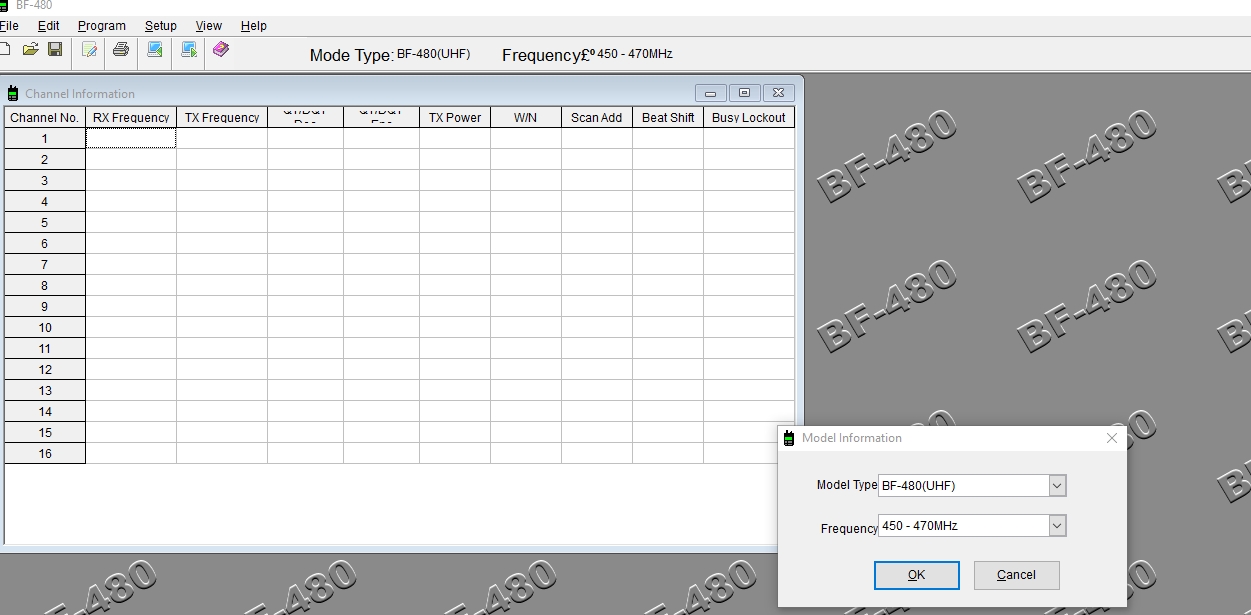The image size is (1251, 615).
Task: Open help with the purple book icon
Action: (221, 49)
